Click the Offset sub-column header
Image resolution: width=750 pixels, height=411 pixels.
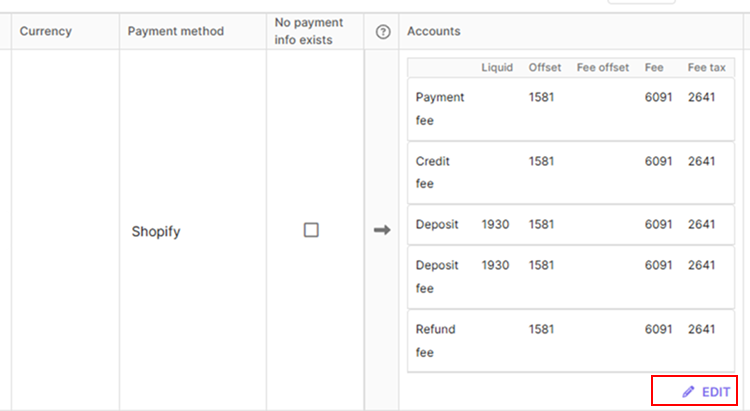tap(545, 67)
